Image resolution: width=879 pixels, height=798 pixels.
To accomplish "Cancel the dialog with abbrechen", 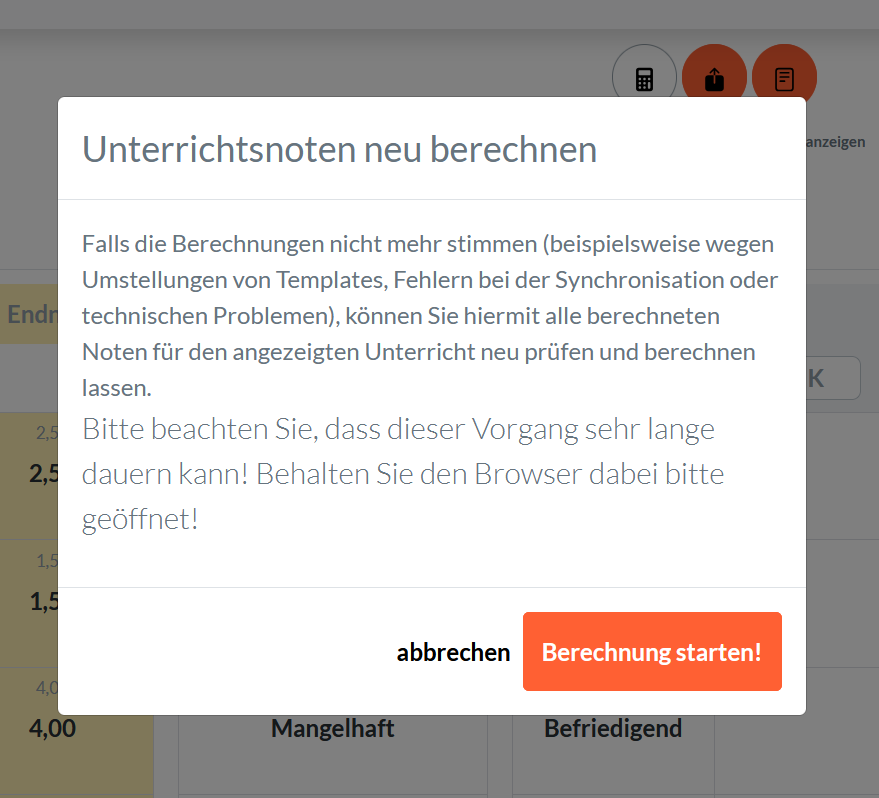I will (453, 652).
